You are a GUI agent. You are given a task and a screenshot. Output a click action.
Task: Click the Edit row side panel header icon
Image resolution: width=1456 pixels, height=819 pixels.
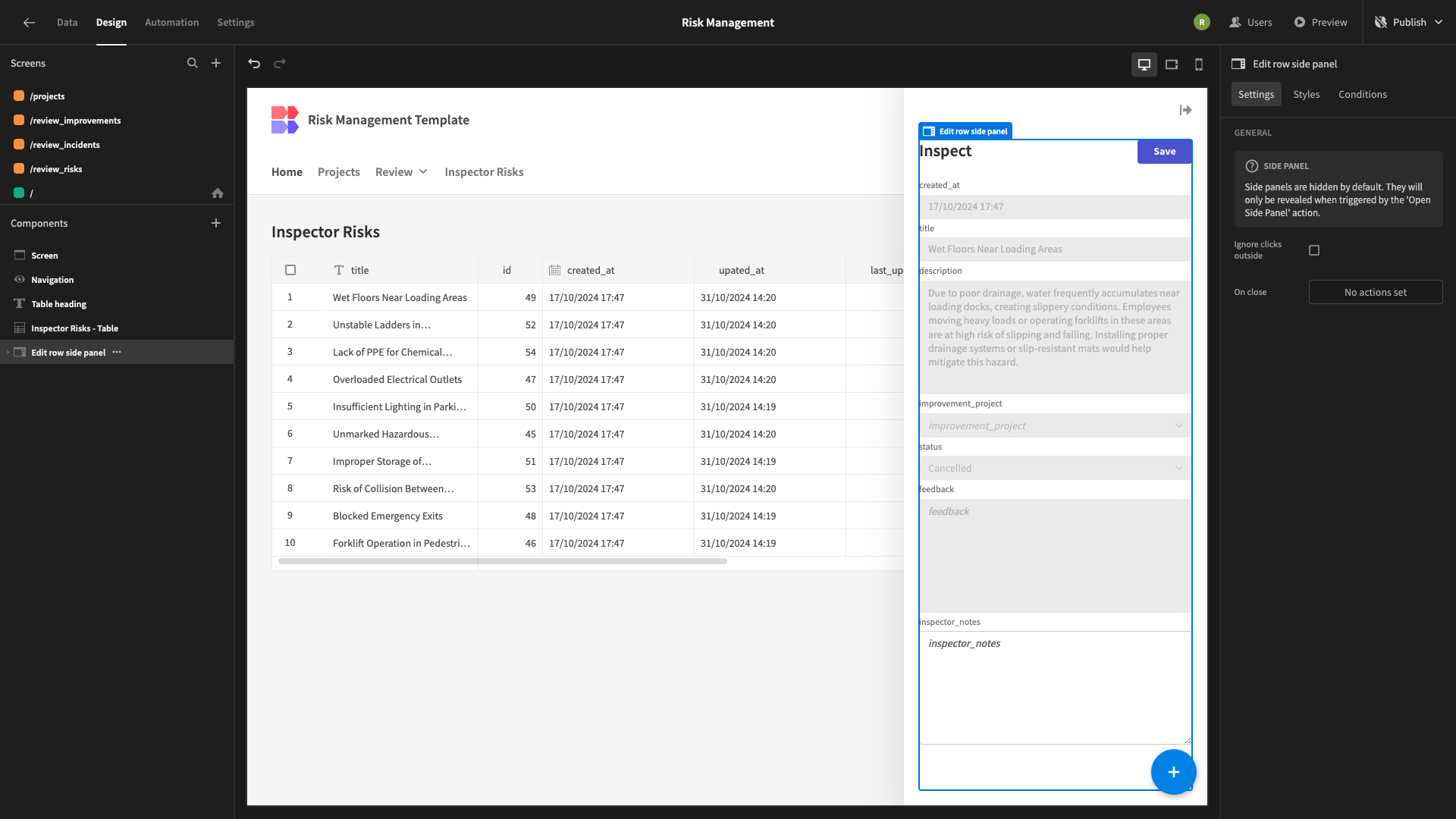1238,64
